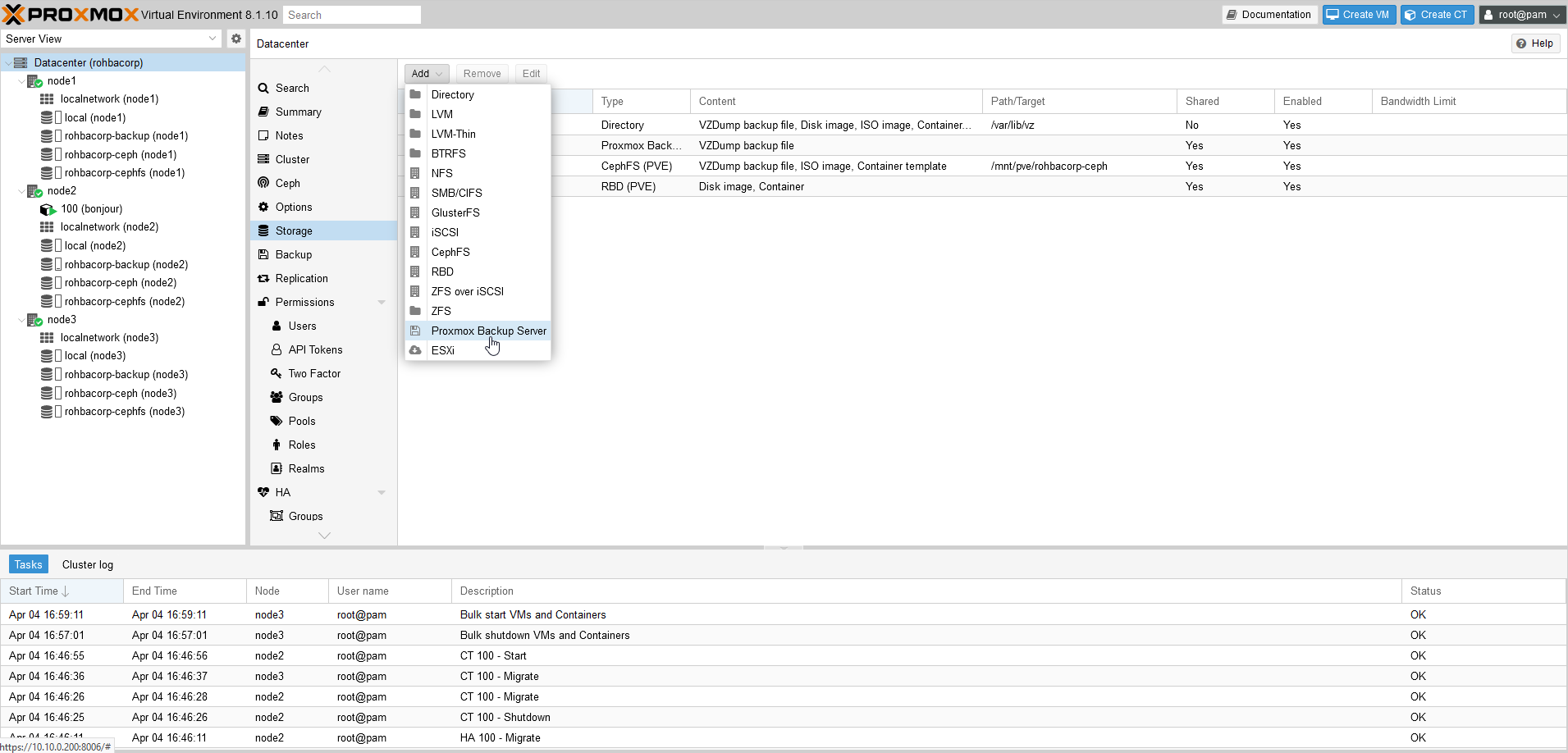Click the Edit storage button

(x=531, y=74)
